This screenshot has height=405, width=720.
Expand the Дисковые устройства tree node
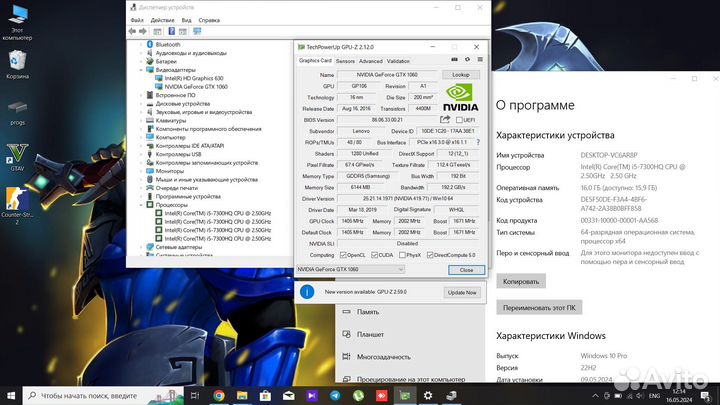pos(141,104)
